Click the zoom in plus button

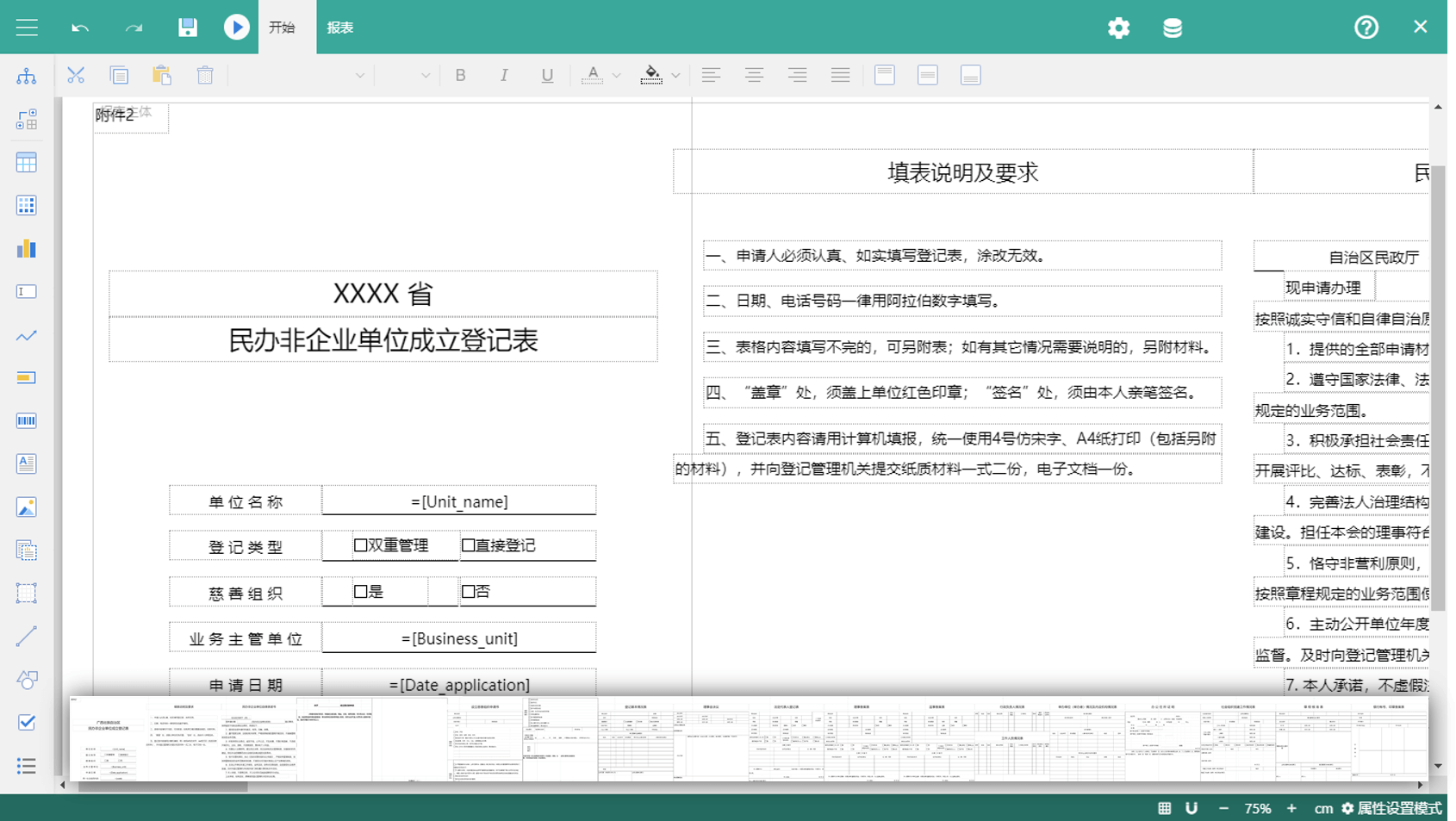coord(1291,808)
